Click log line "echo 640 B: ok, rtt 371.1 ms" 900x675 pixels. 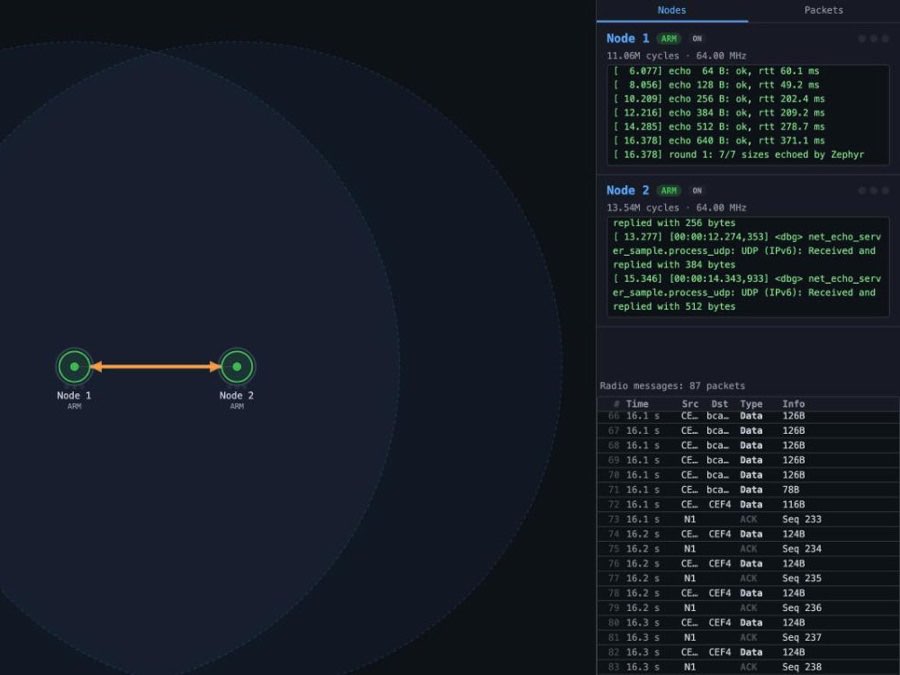(719, 141)
